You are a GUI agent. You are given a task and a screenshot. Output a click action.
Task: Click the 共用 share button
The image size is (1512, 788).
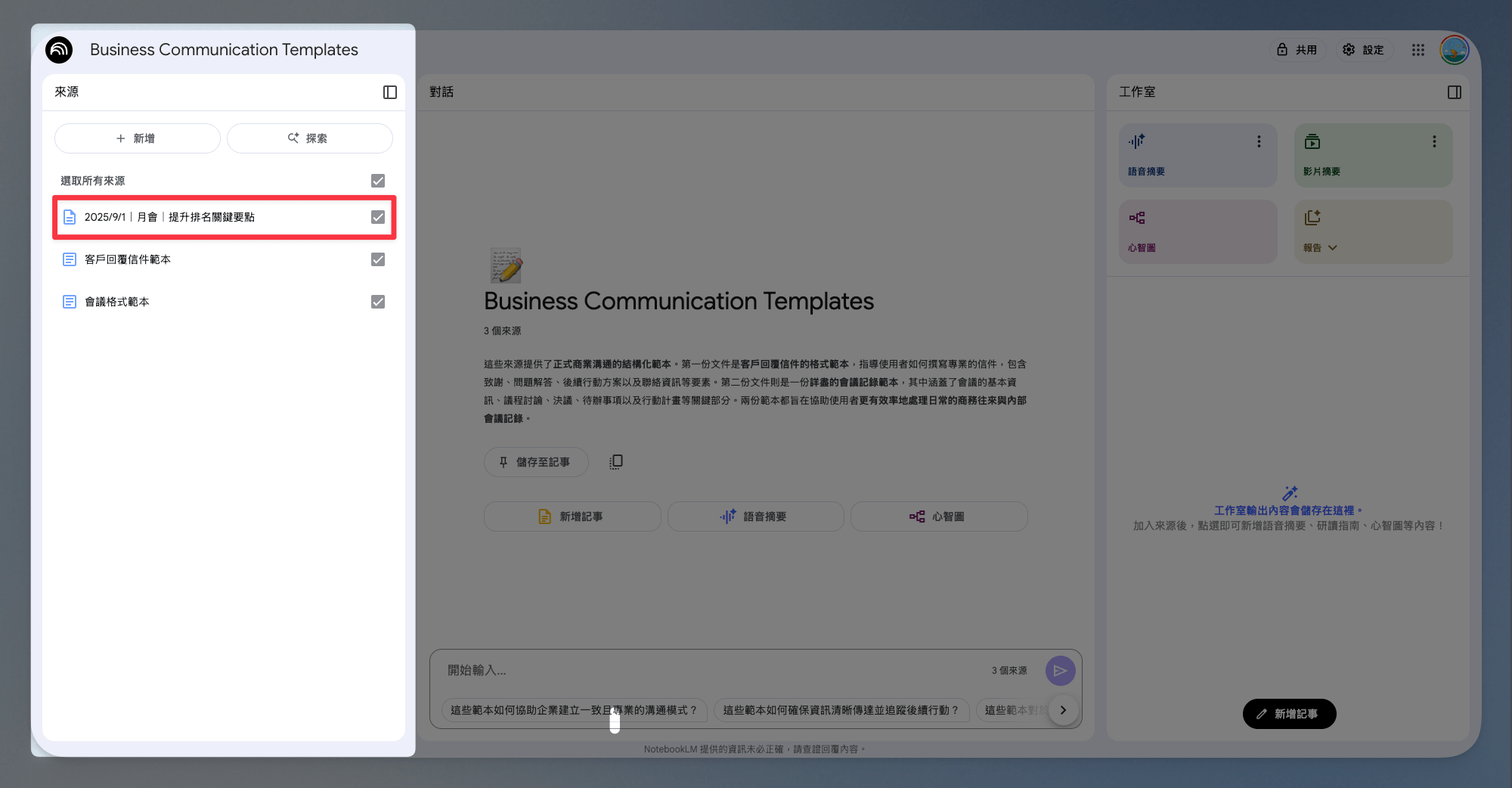point(1297,50)
